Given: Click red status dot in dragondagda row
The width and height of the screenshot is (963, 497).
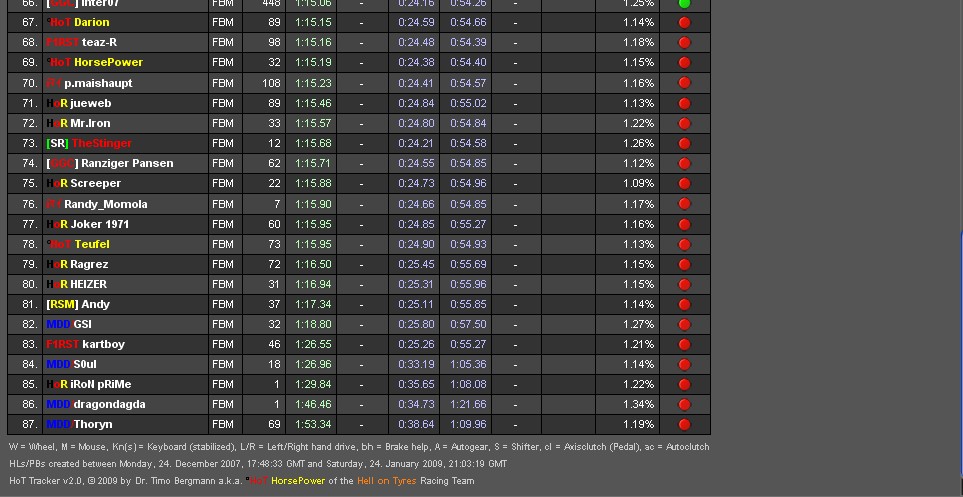Looking at the screenshot, I should [684, 405].
